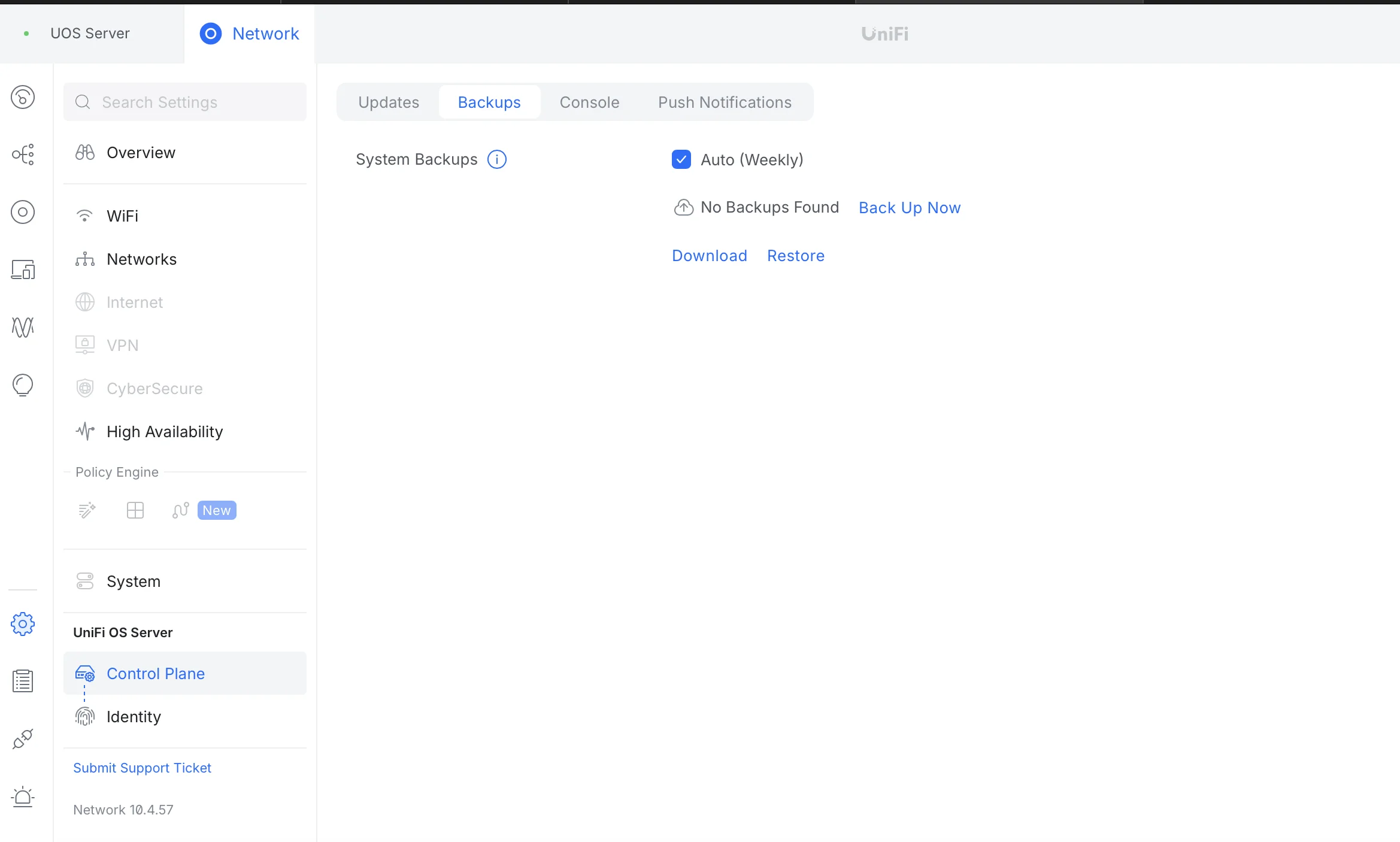Select Control Plane in sidebar
The width and height of the screenshot is (1400, 842).
tap(185, 673)
